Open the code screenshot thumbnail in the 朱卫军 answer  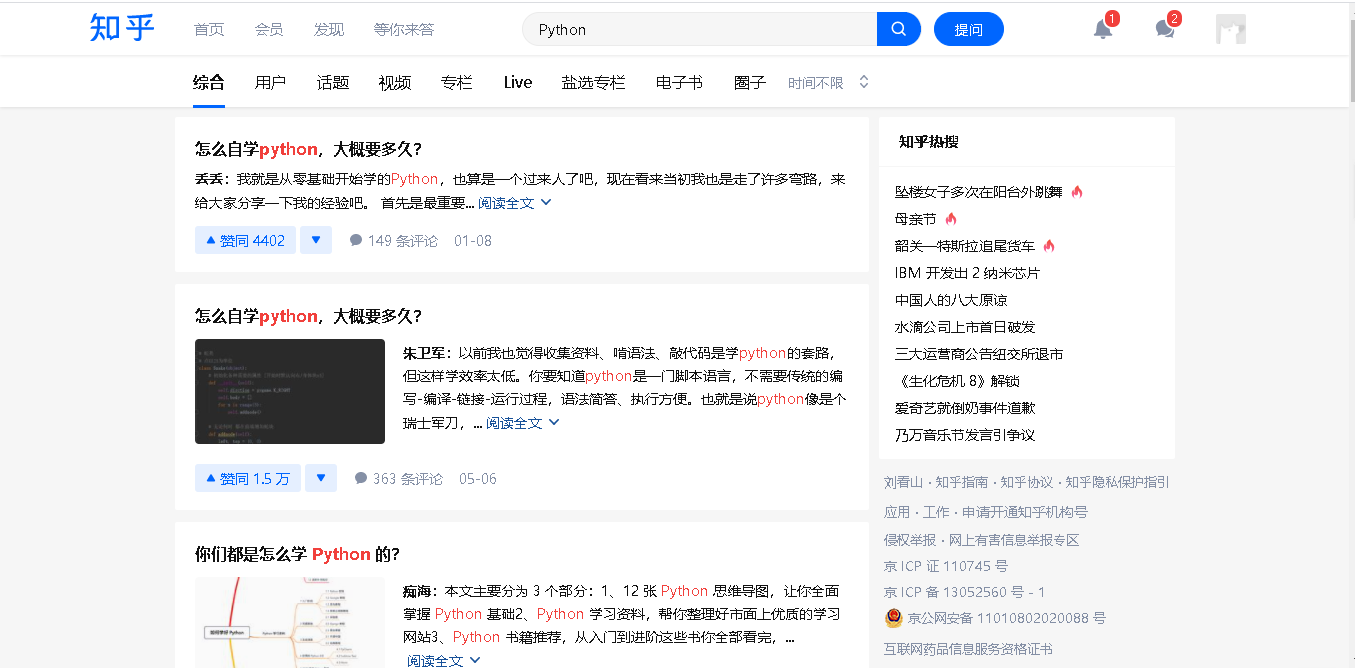(x=290, y=391)
